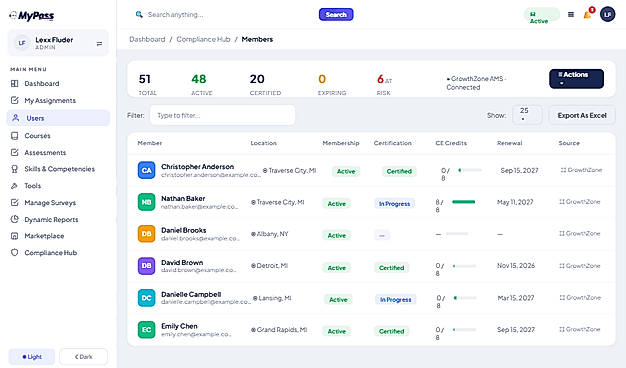Click the Assessments icon in sidebar
The width and height of the screenshot is (626, 368).
pos(14,152)
